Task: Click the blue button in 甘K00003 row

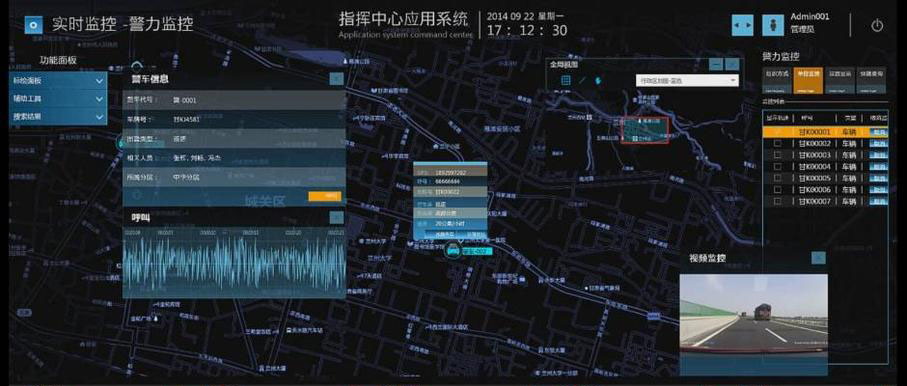Action: (x=878, y=155)
